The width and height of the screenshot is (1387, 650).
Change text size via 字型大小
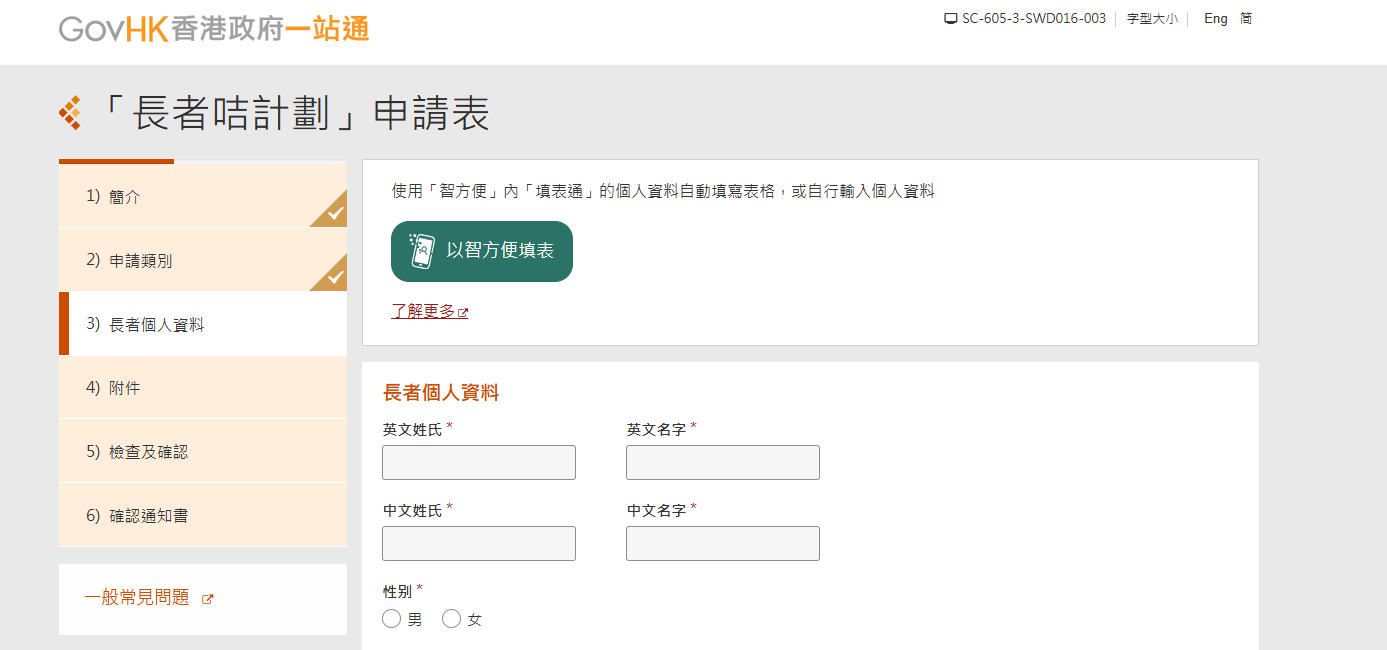[x=1152, y=19]
